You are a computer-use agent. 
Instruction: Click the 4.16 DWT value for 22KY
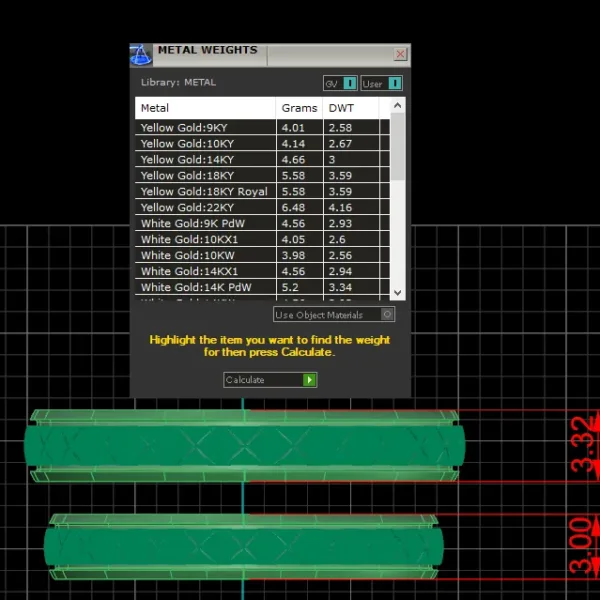(x=340, y=207)
